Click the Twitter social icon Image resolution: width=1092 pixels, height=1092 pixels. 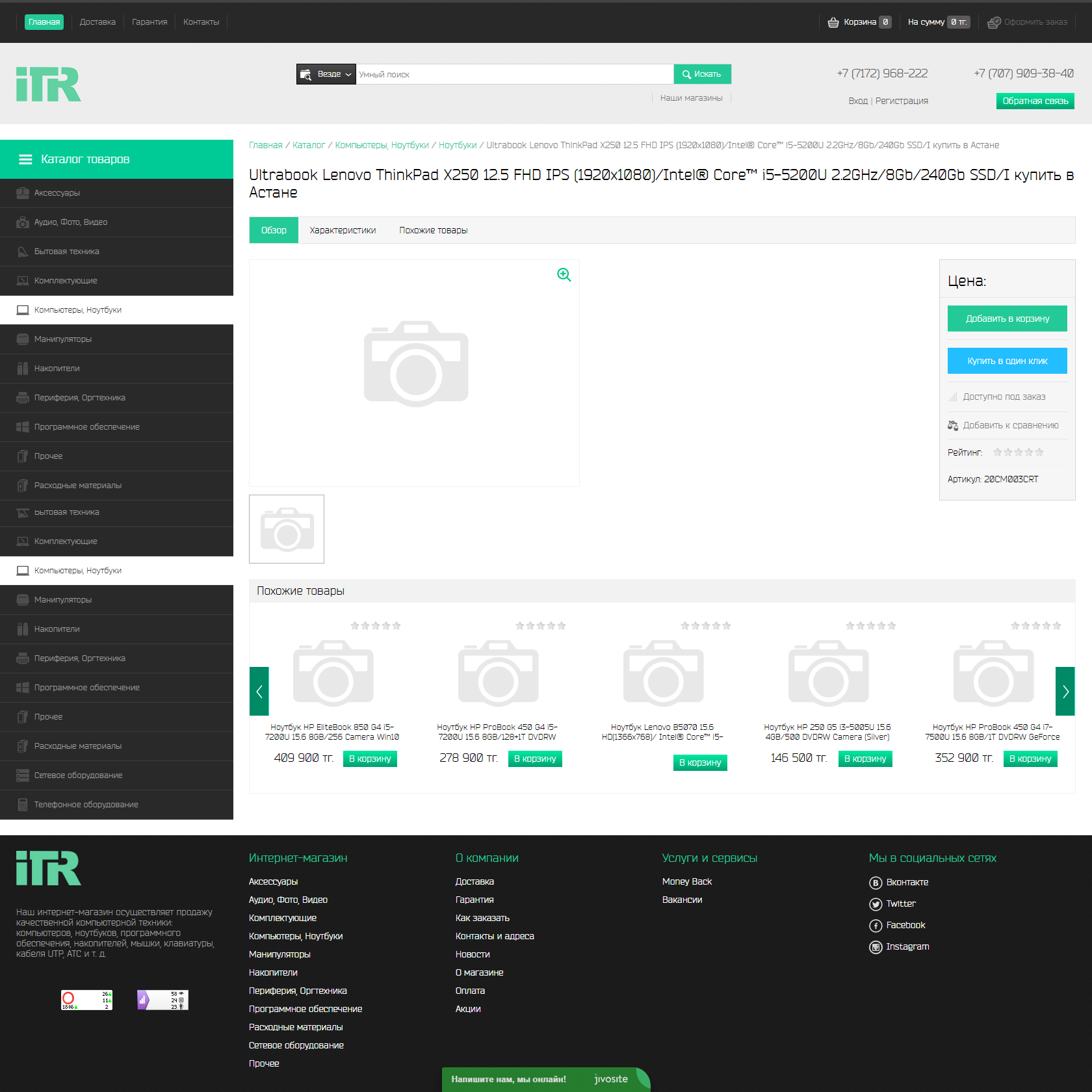[876, 904]
